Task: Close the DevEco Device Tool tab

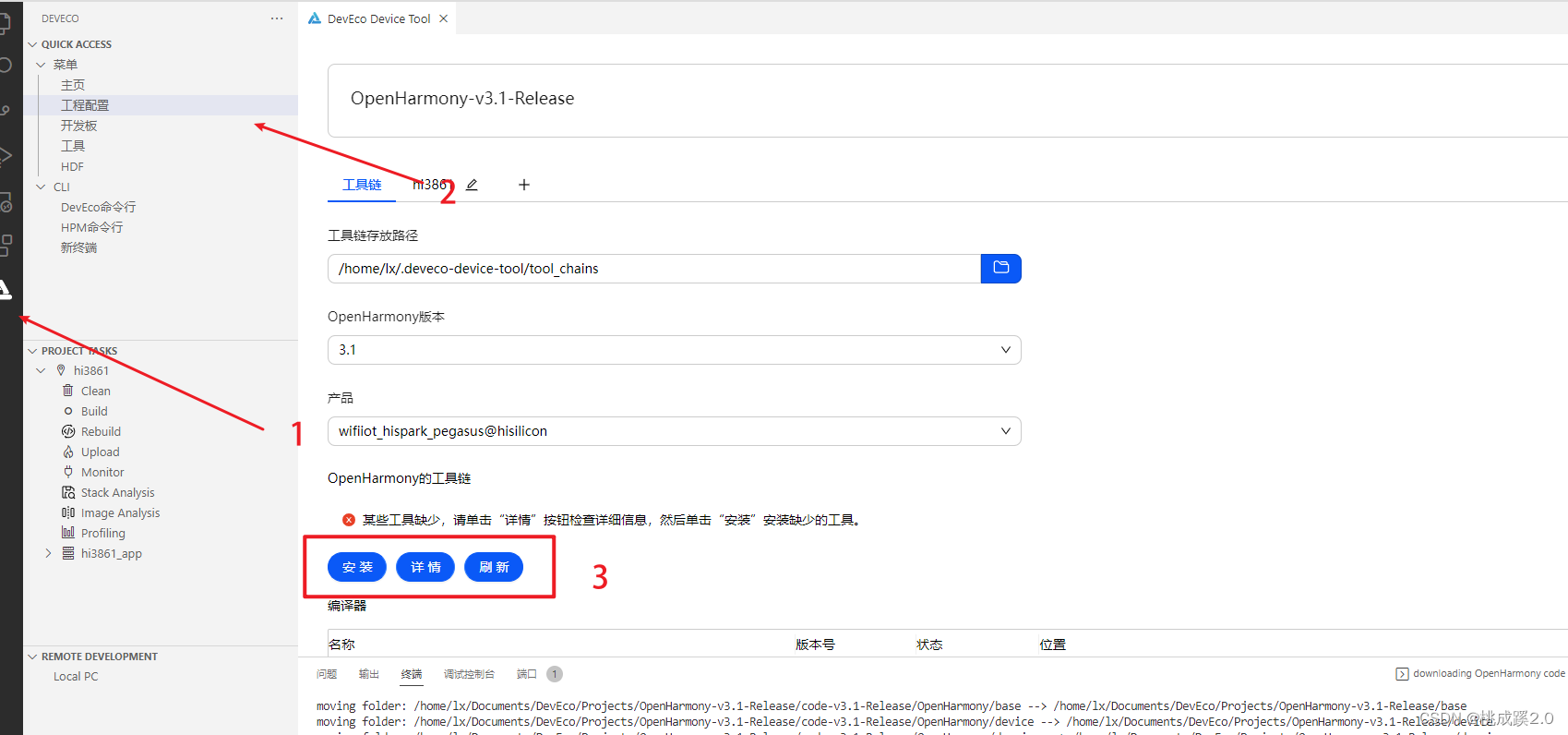Action: coord(444,18)
